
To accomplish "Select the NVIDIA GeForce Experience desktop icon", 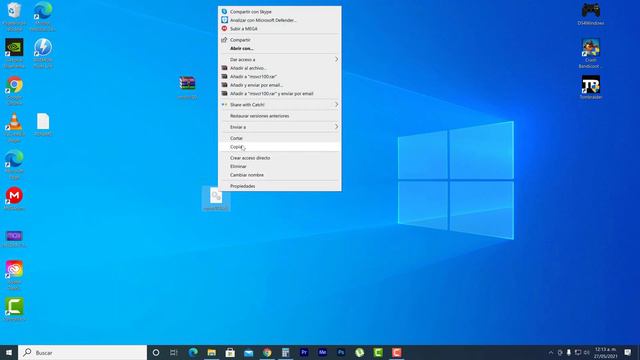I will 14,53.
